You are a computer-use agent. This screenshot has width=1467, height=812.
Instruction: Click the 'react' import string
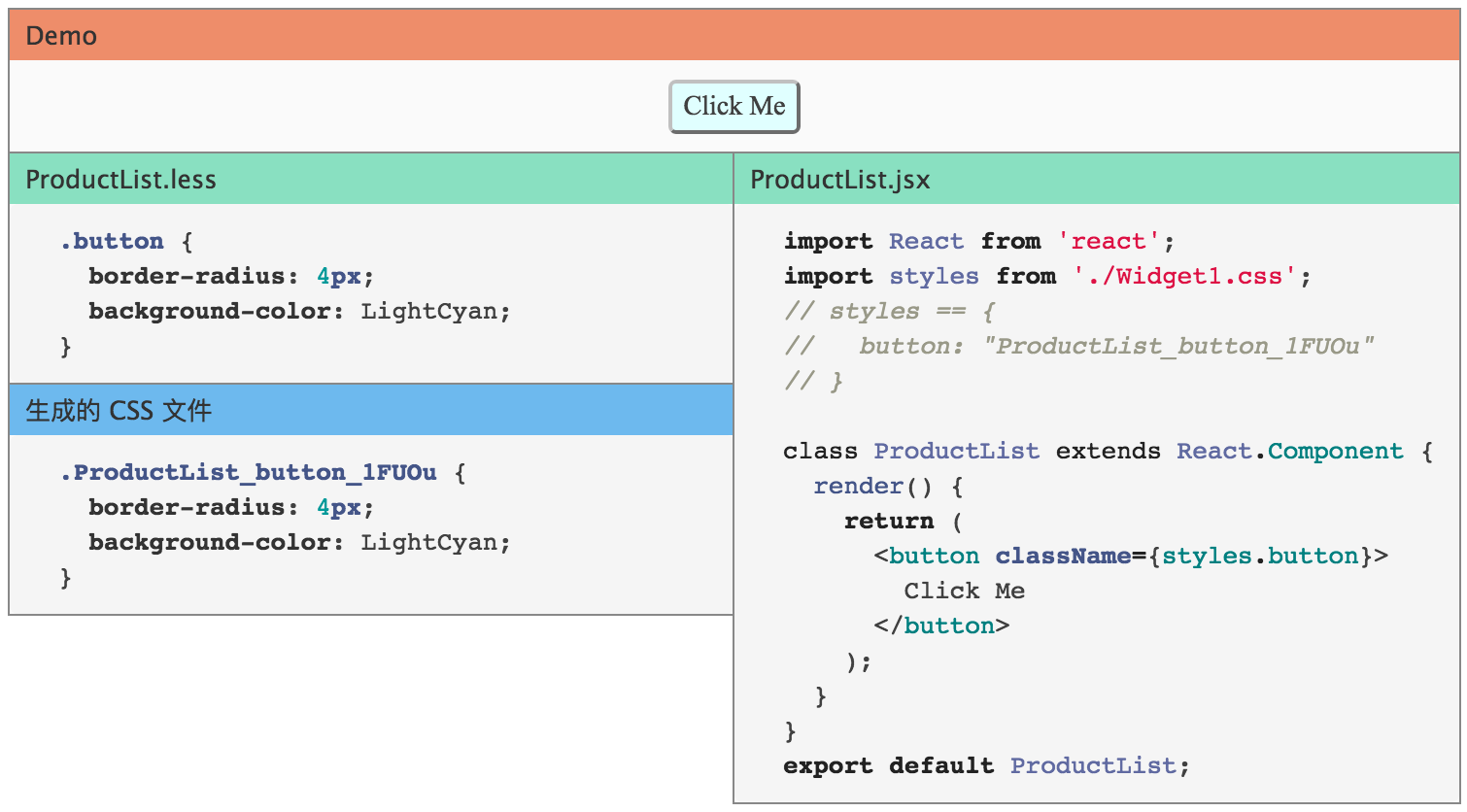click(1109, 242)
